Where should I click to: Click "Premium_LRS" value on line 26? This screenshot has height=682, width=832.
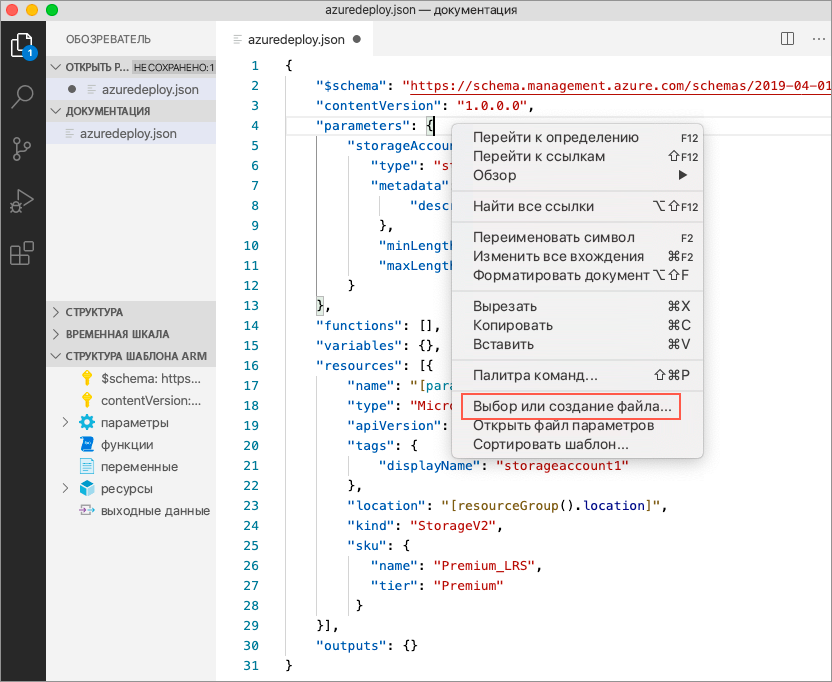click(482, 566)
